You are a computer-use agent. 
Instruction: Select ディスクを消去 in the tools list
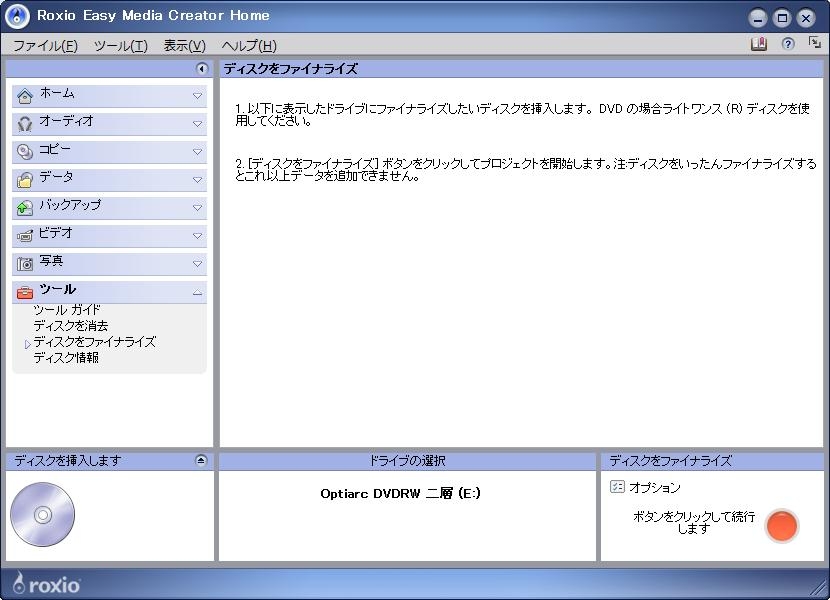click(x=70, y=325)
